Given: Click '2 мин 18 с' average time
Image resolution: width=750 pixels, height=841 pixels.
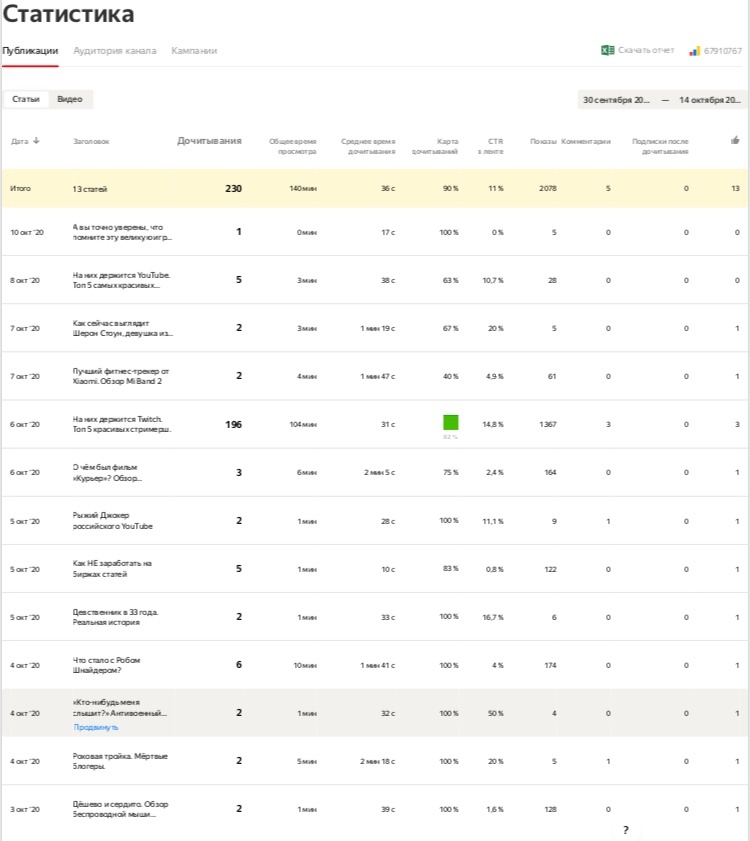Looking at the screenshot, I should (x=379, y=761).
